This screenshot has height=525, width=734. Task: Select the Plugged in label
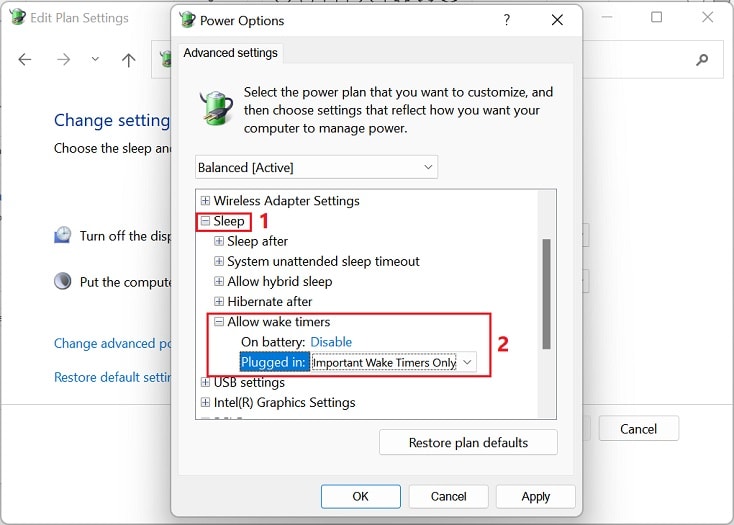pyautogui.click(x=273, y=362)
